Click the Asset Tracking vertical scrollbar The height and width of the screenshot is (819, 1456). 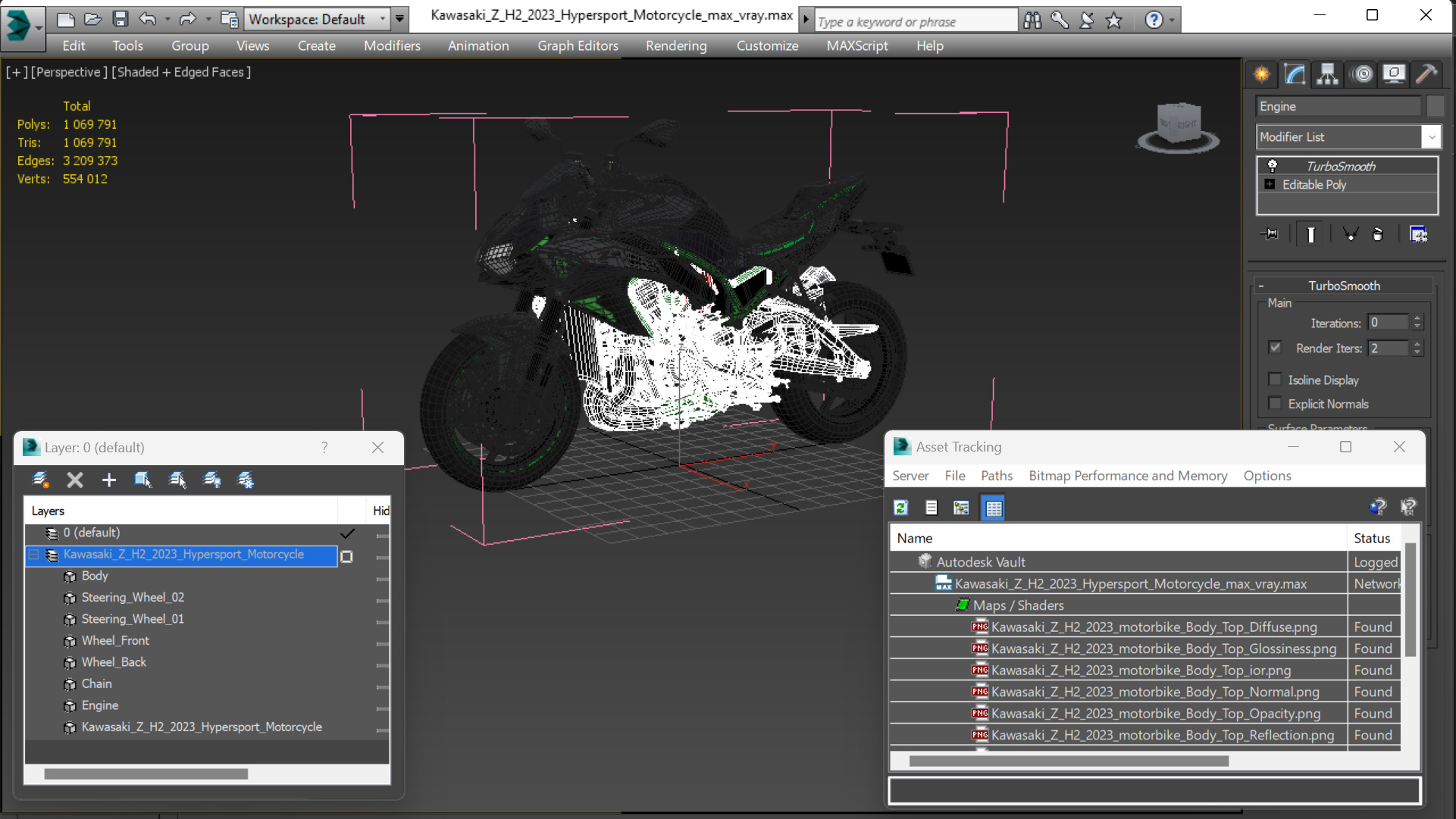(1410, 599)
